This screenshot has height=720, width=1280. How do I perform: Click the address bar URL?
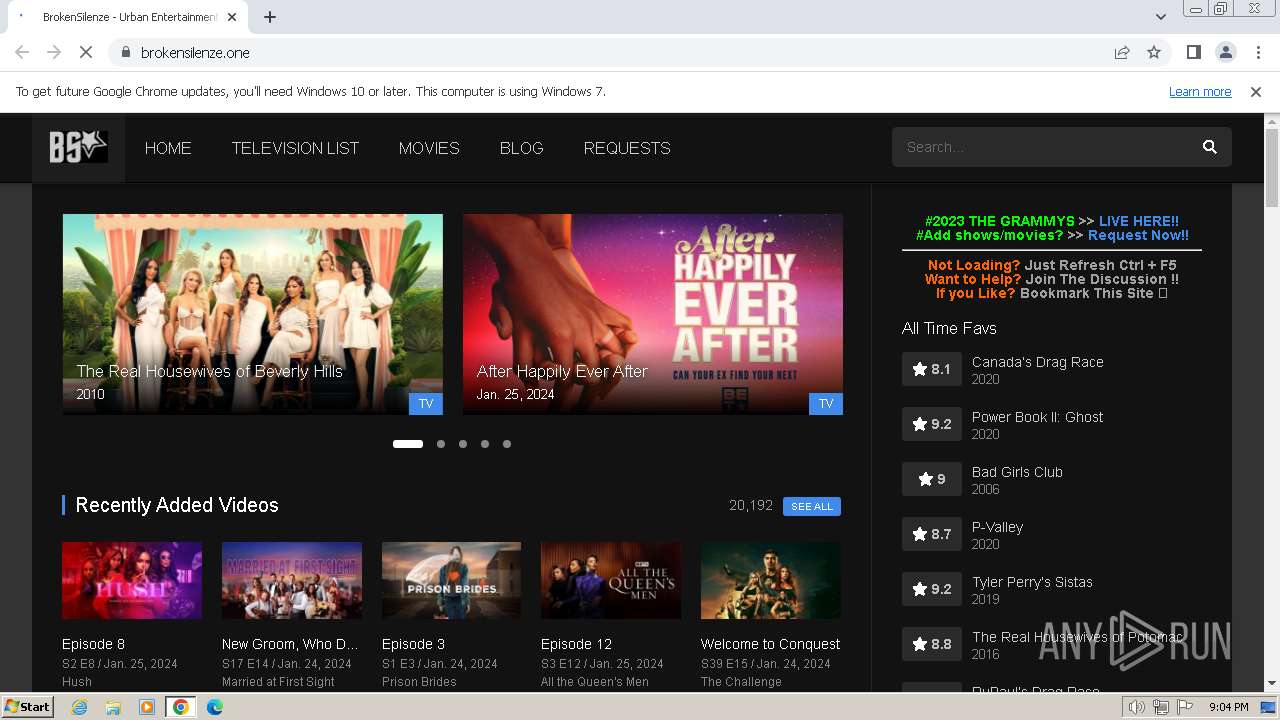click(x=195, y=52)
